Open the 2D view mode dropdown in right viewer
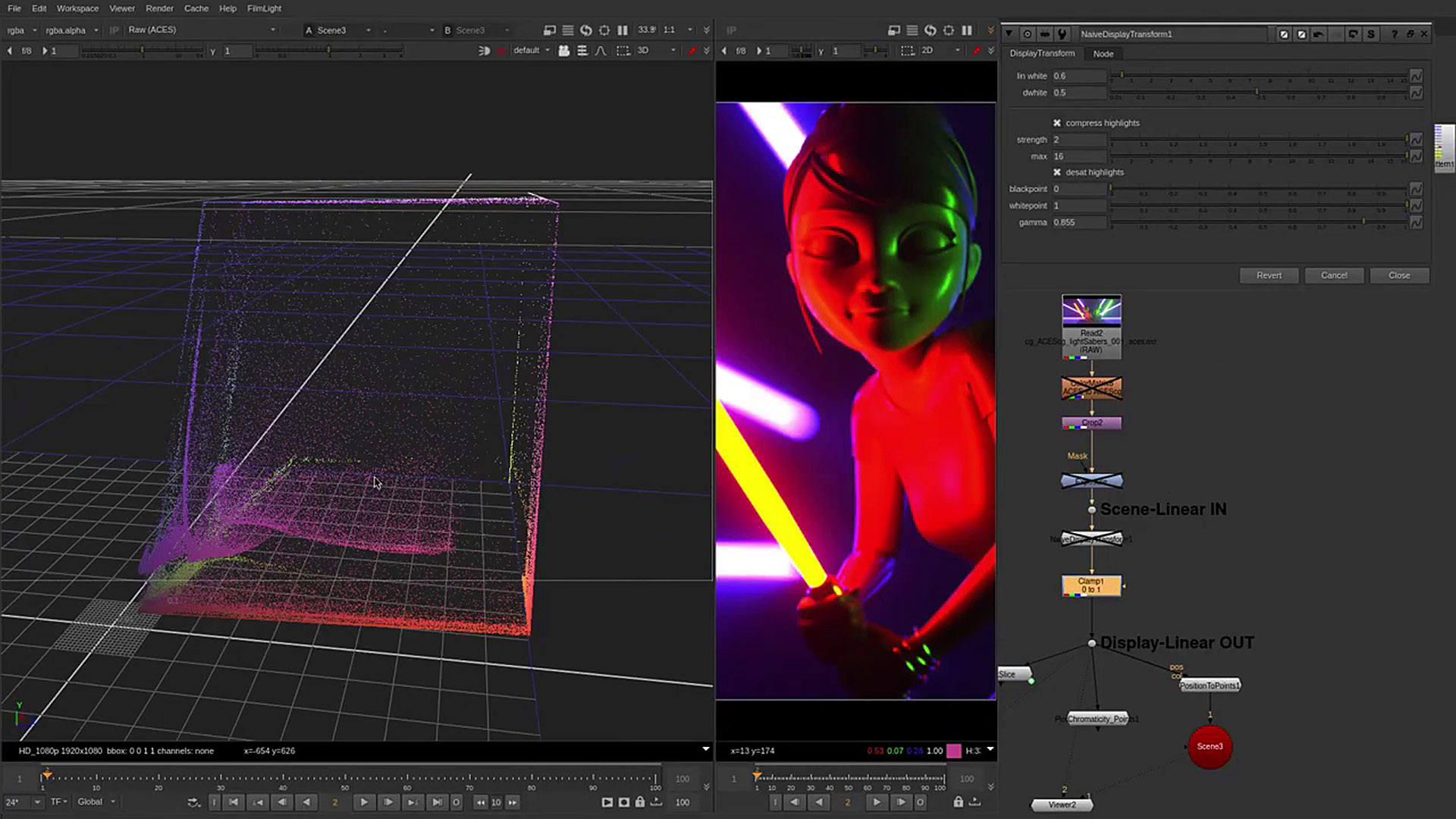1456x819 pixels. point(940,51)
